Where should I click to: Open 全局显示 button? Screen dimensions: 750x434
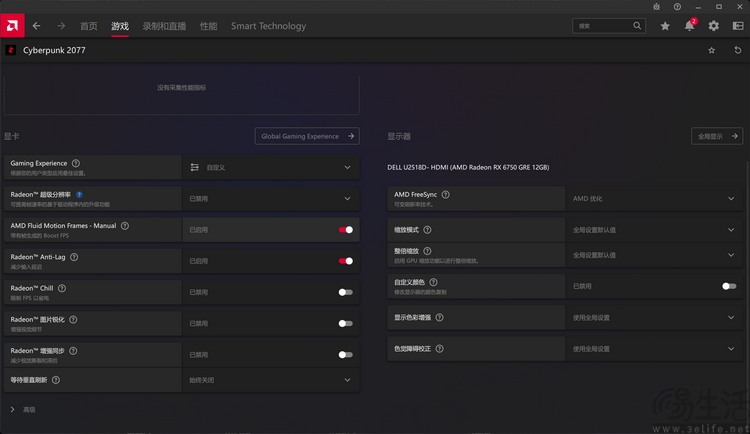(x=717, y=136)
